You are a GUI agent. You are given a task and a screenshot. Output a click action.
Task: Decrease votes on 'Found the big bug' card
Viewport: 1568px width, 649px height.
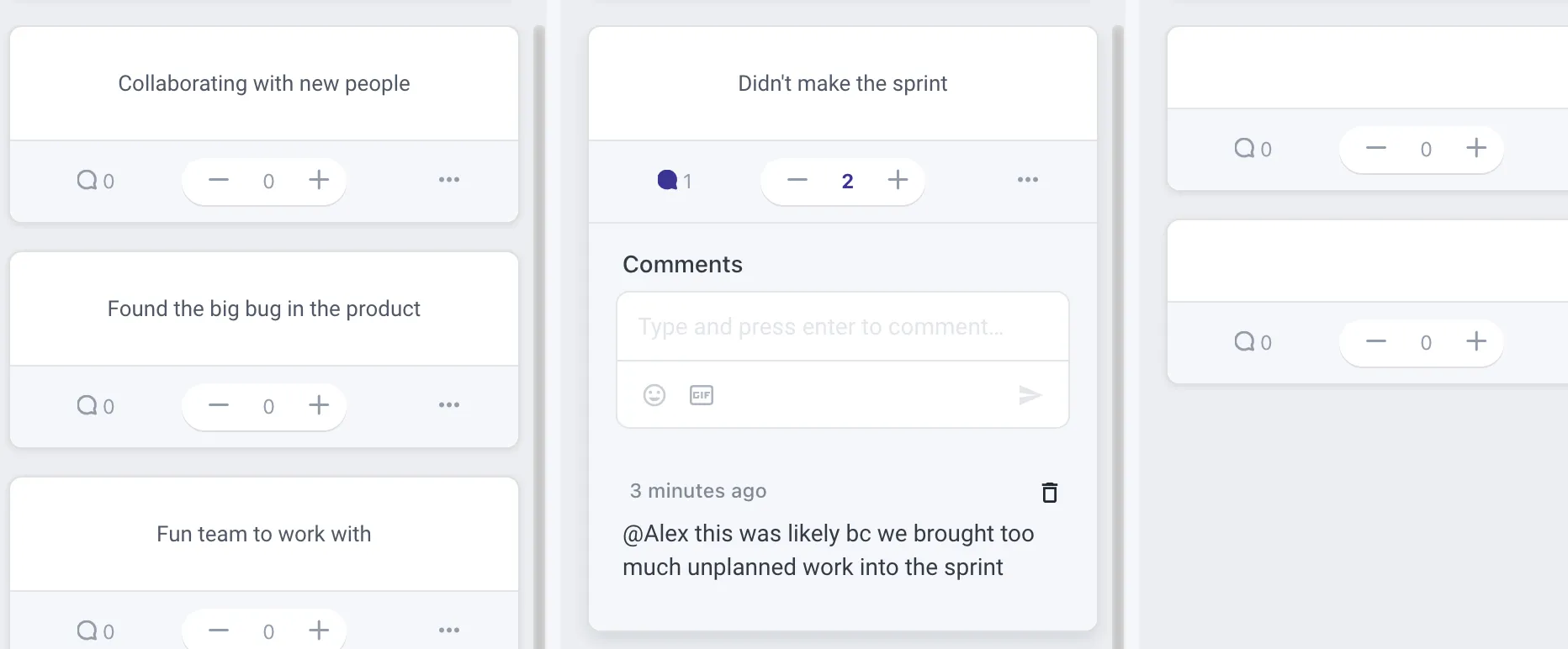(219, 405)
